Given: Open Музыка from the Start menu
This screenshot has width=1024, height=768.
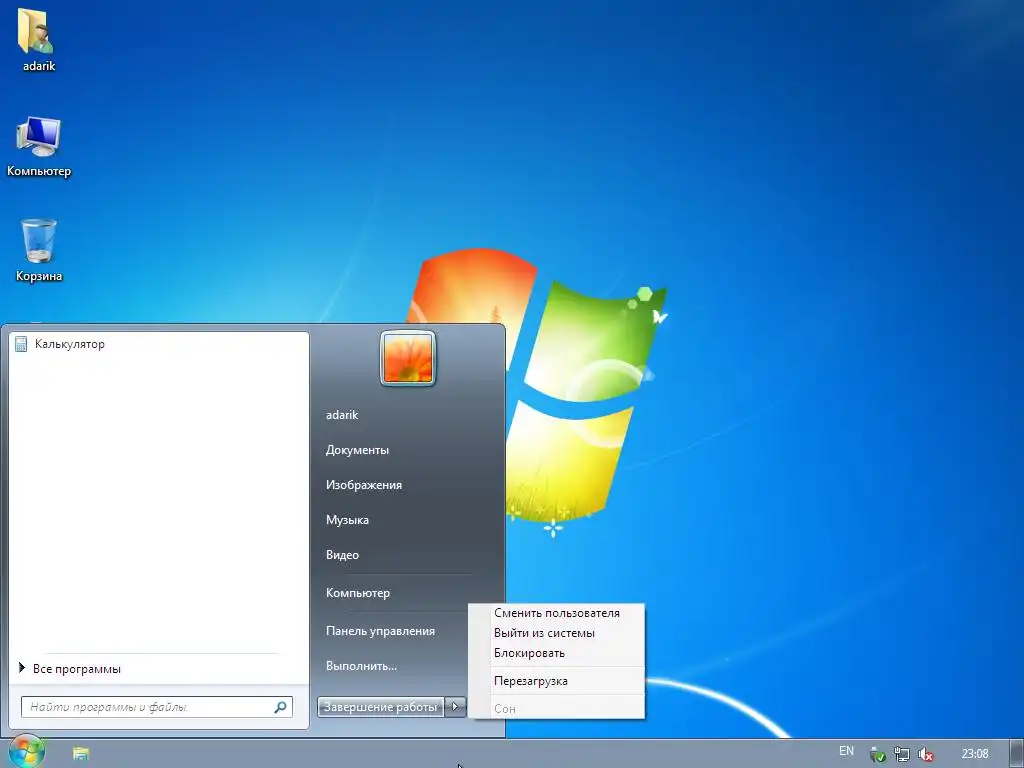Looking at the screenshot, I should pyautogui.click(x=347, y=520).
